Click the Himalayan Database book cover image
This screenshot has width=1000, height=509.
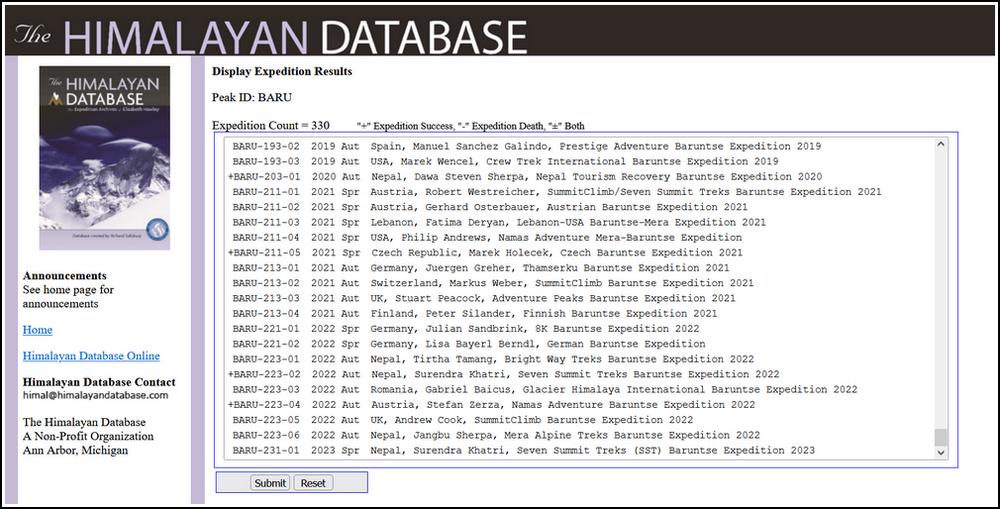[105, 158]
